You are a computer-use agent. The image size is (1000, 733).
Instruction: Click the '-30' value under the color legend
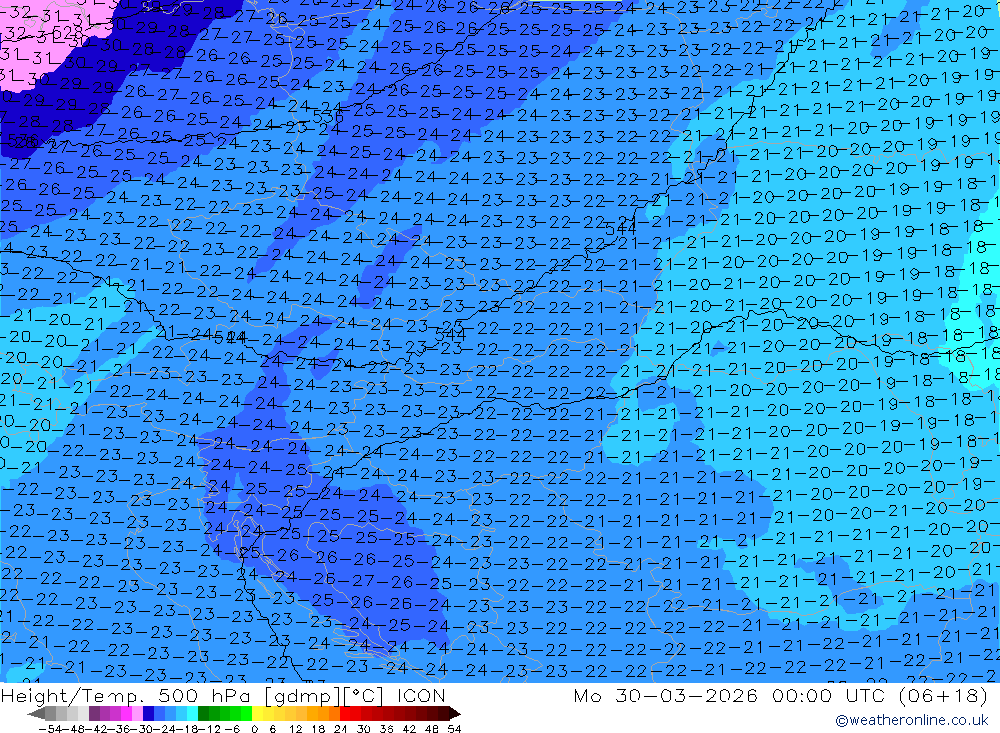click(x=142, y=729)
